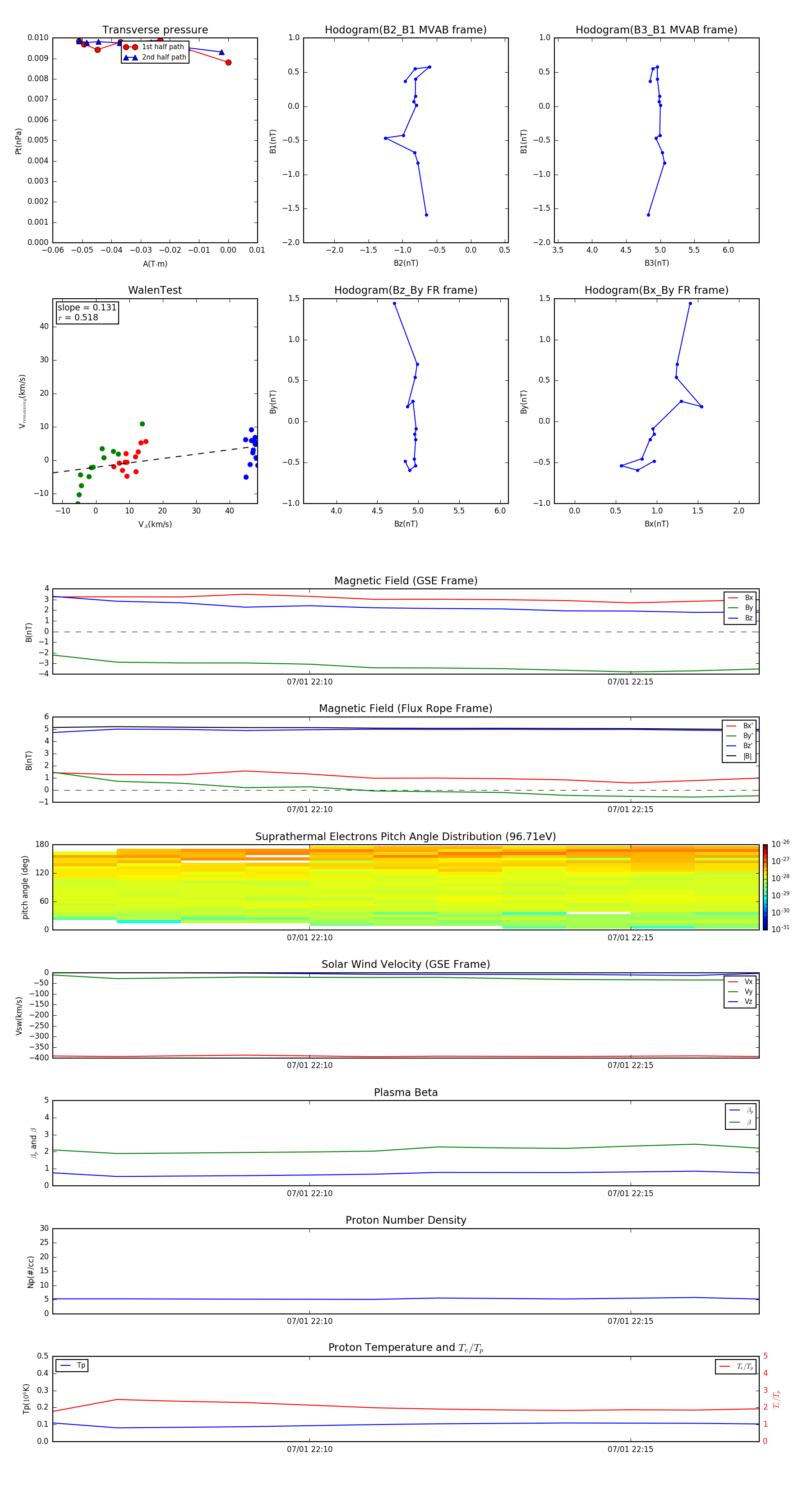812x1489 pixels.
Task: Click the Vsw(km/s) axis label
Action: point(18,1016)
